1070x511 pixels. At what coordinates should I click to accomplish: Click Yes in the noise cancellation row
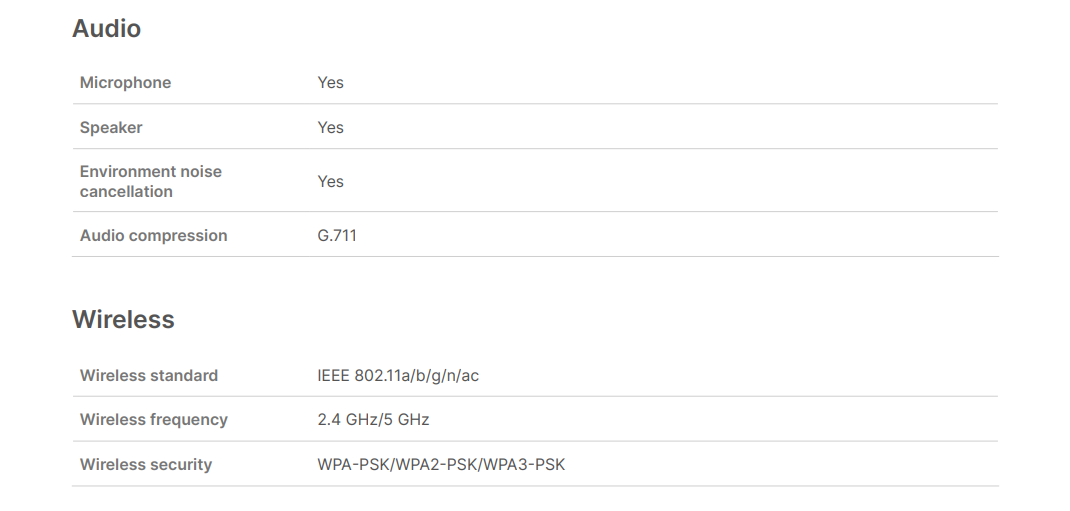[x=330, y=182]
